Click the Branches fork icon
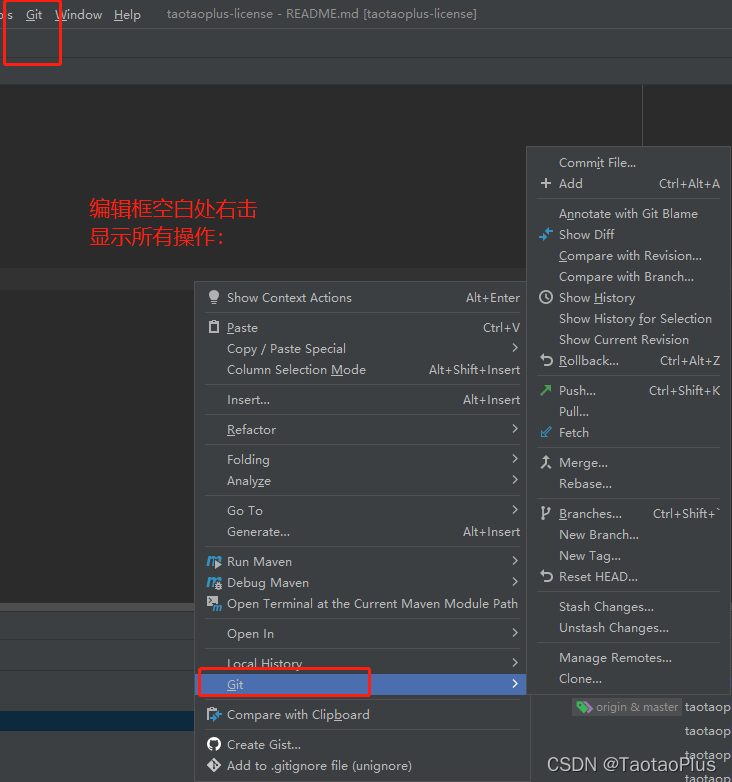The width and height of the screenshot is (732, 782). pos(546,513)
